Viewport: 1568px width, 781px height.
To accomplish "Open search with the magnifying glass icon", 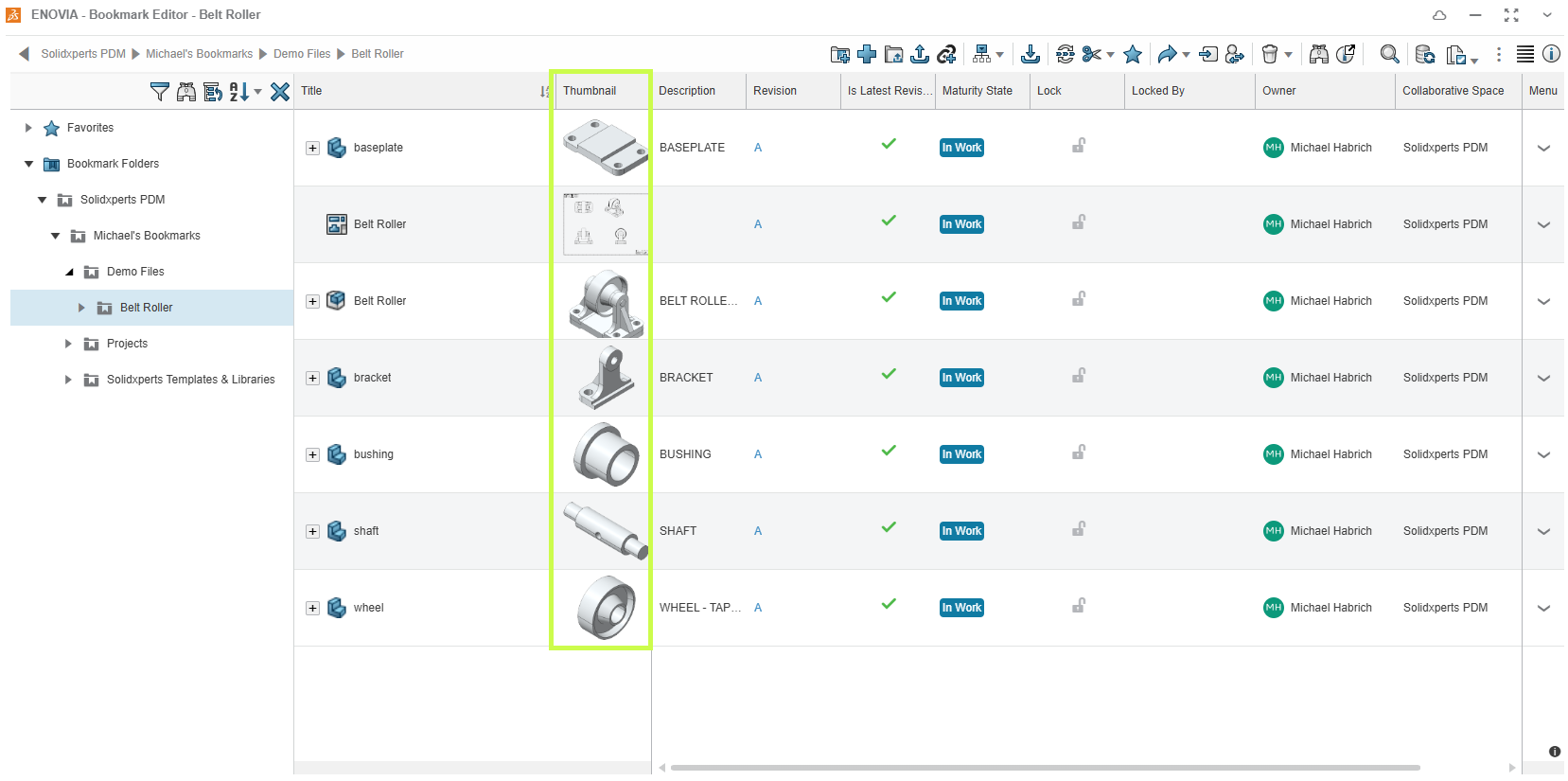I will pos(1389,55).
